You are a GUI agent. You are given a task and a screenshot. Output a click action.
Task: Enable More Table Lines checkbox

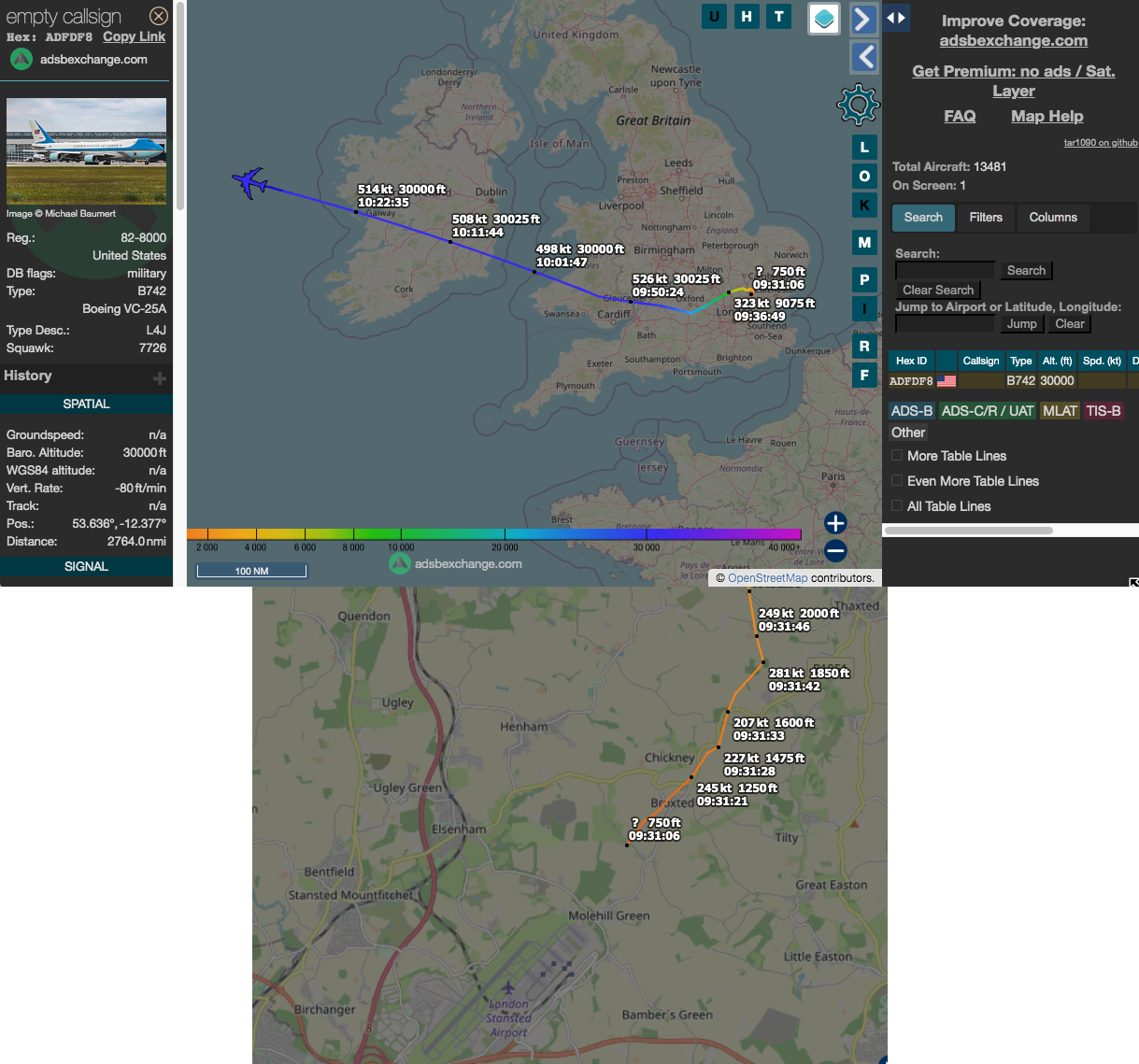897,456
